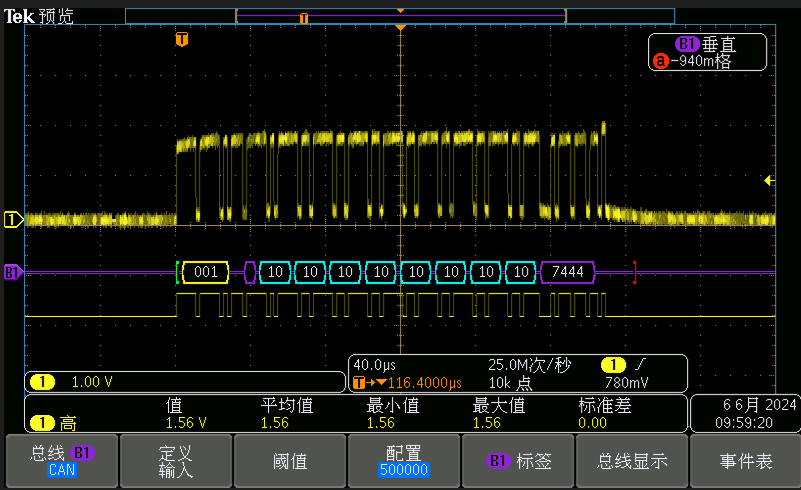Viewport: 801px width, 490px height.
Task: Click the T marker in the record overview bar
Action: tap(304, 18)
